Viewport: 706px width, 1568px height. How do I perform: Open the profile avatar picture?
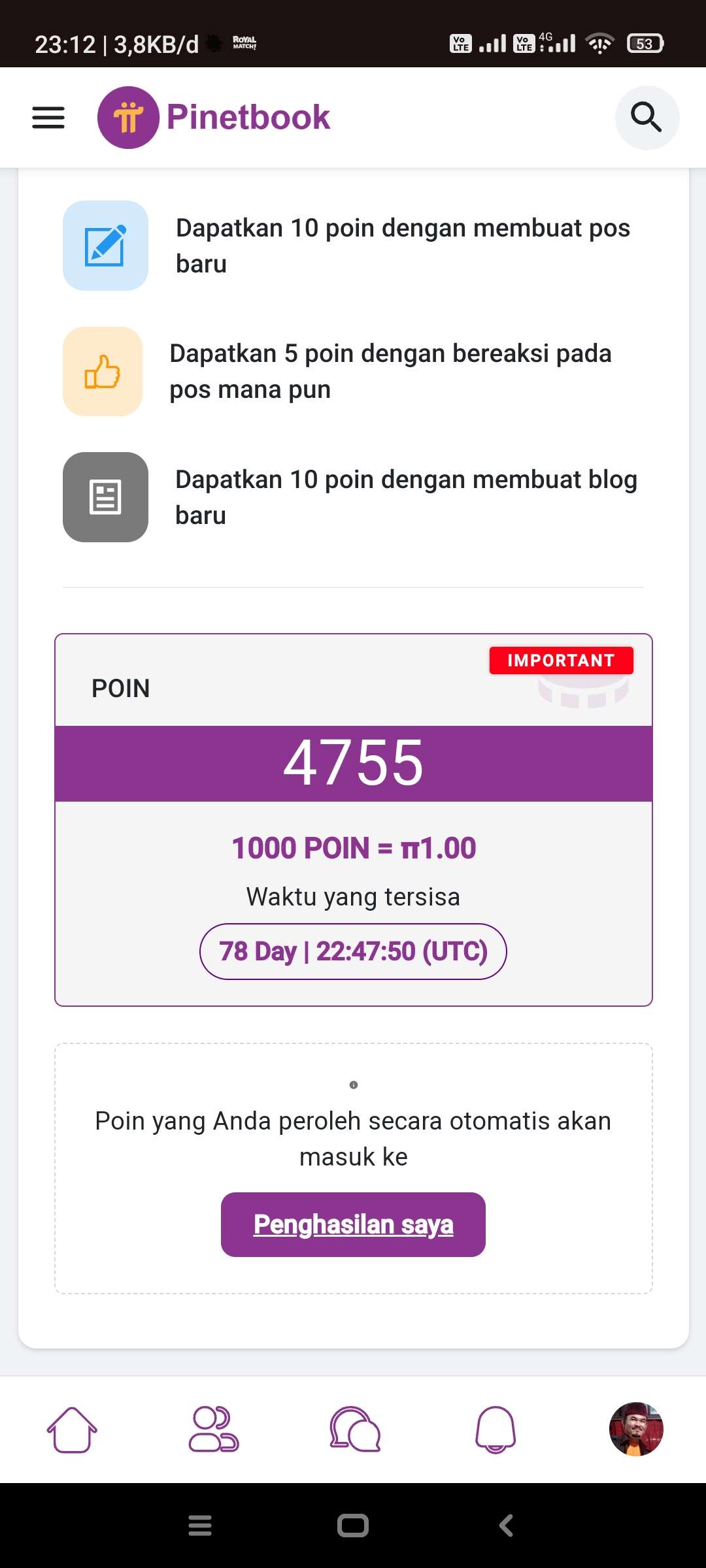(636, 1429)
